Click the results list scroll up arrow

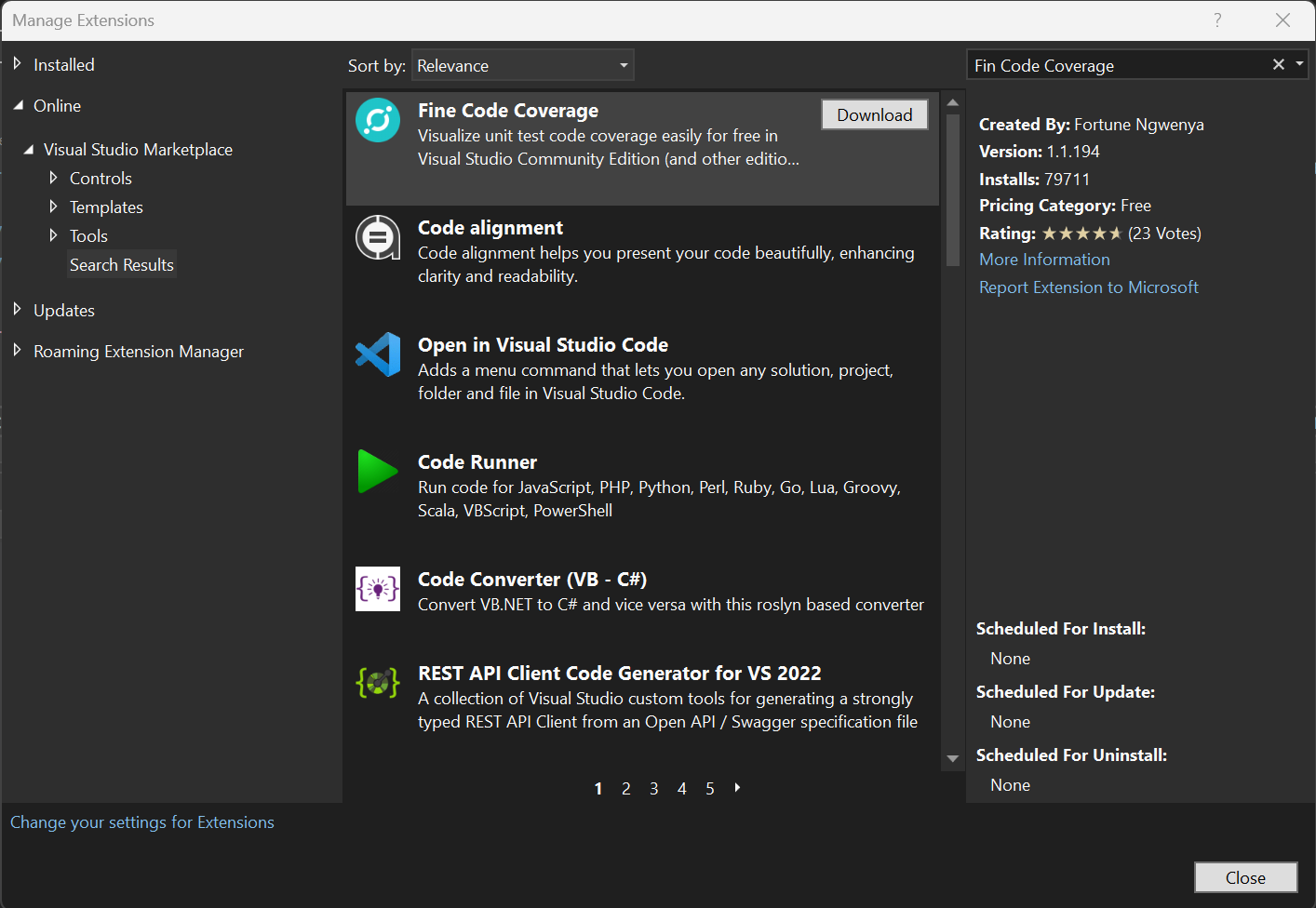tap(952, 102)
